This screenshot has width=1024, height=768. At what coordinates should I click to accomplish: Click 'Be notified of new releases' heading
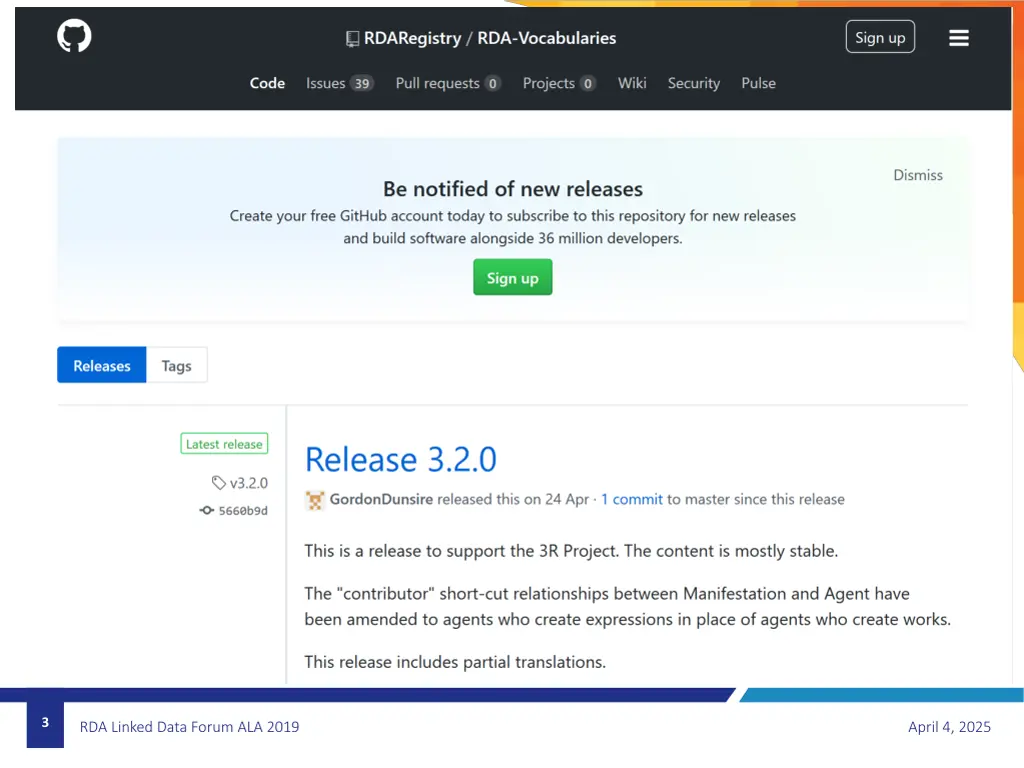click(513, 189)
